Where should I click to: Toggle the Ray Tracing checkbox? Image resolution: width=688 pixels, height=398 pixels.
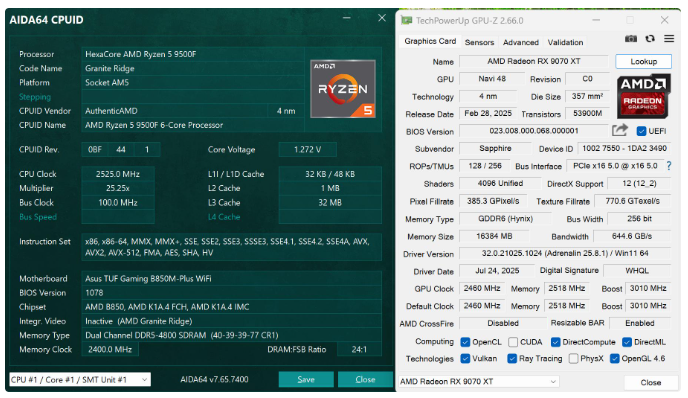tap(512, 359)
